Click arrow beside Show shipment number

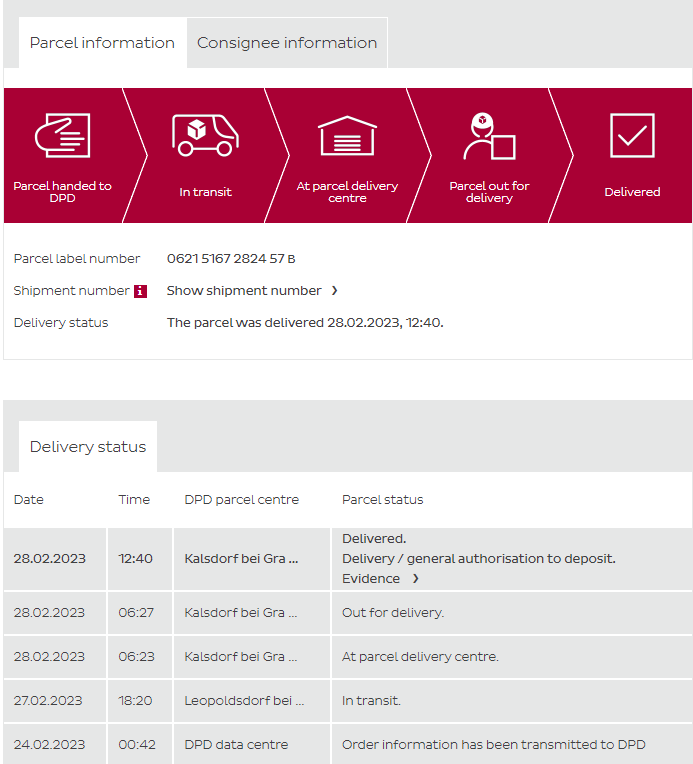[335, 291]
